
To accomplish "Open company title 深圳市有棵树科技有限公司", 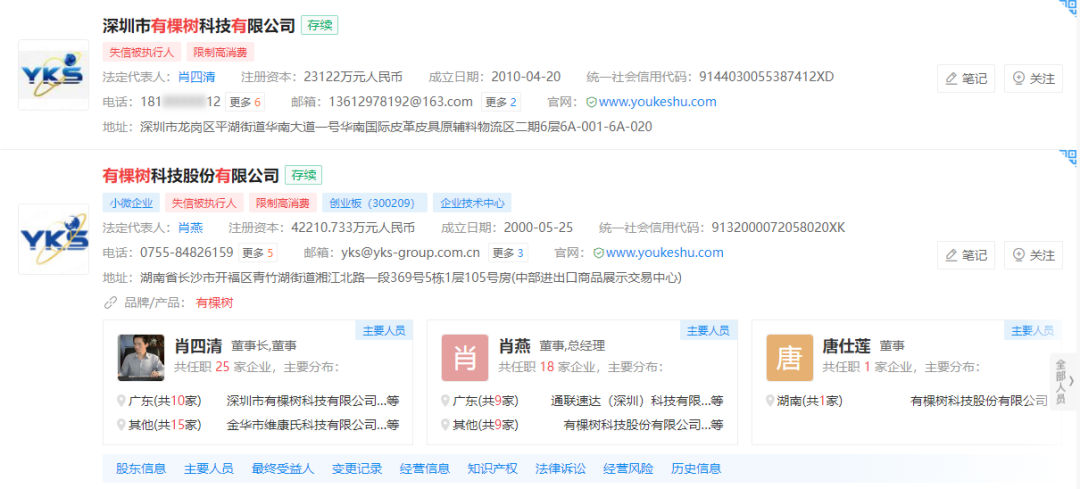I will (198, 26).
